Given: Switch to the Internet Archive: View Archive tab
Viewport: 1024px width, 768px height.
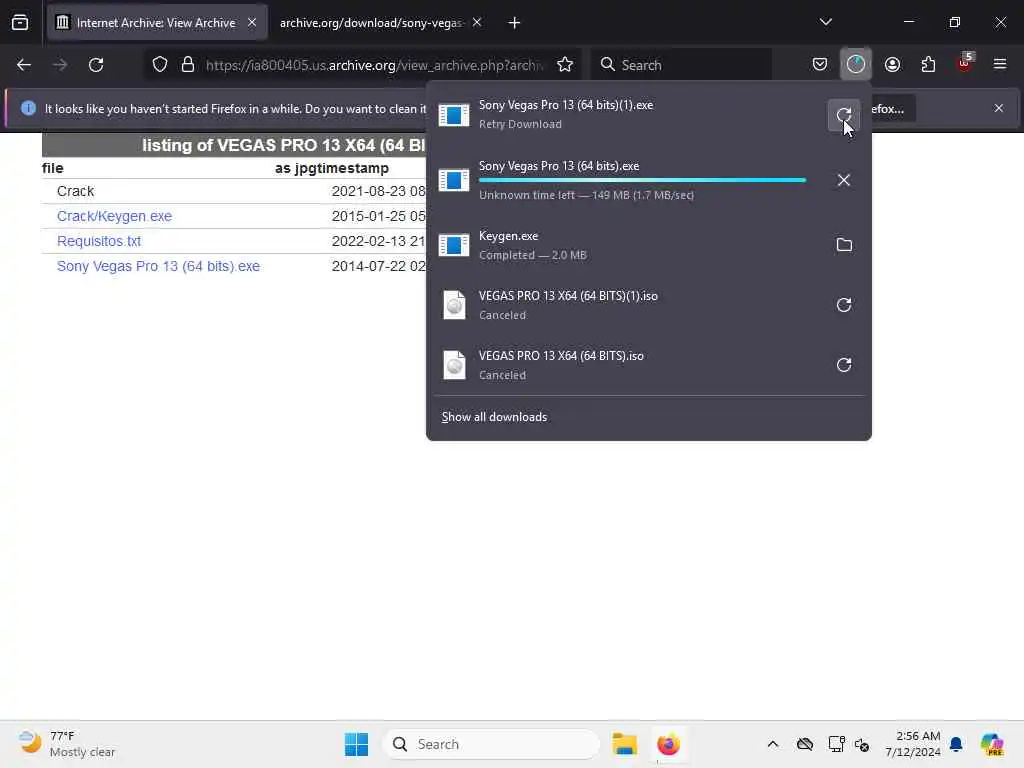Looking at the screenshot, I should click(x=157, y=23).
